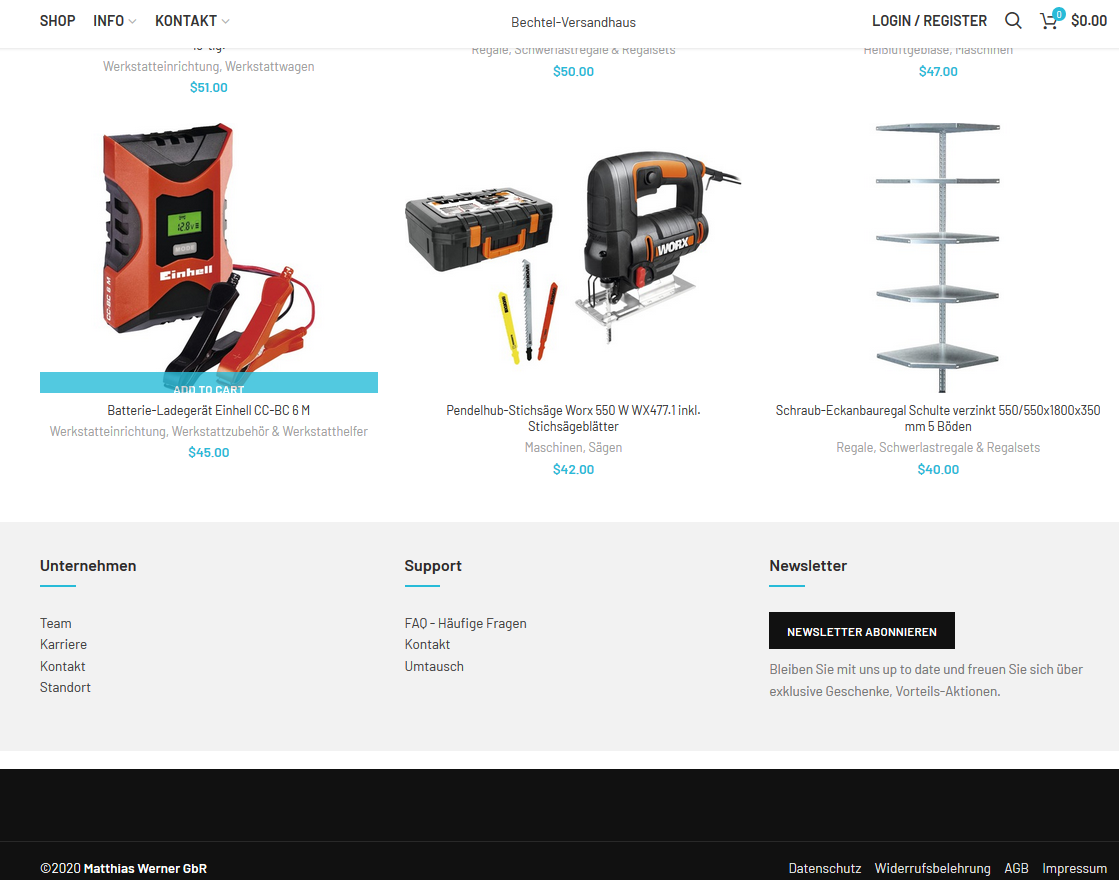1119x880 pixels.
Task: Click NEWSLETTER ABONNIEREN button
Action: [x=861, y=631]
